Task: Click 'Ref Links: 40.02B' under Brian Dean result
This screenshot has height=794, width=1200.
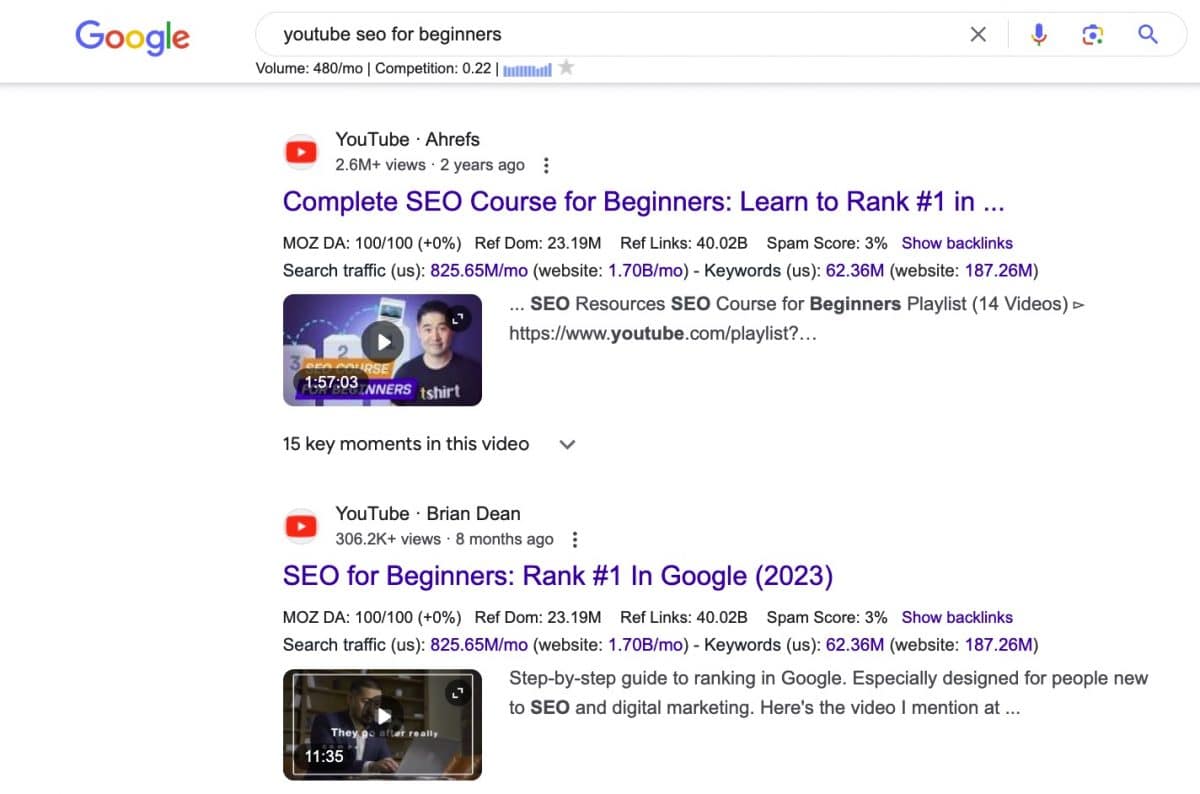Action: click(x=684, y=617)
